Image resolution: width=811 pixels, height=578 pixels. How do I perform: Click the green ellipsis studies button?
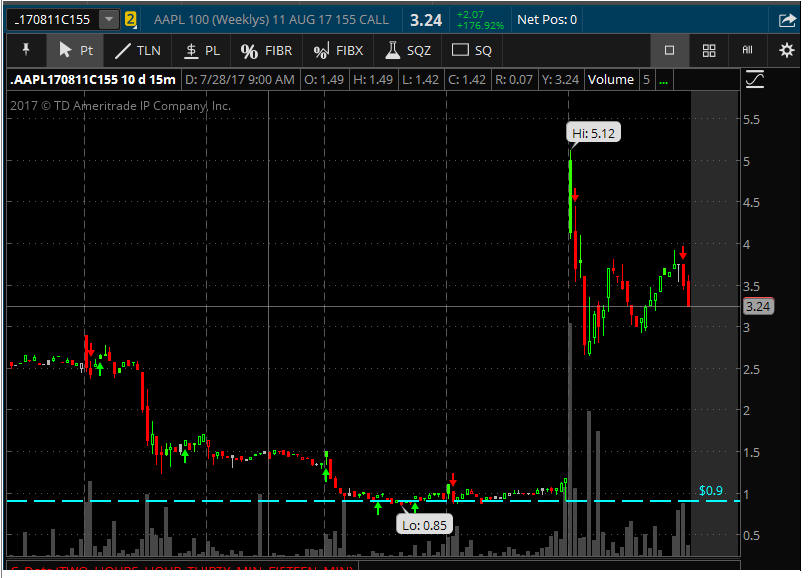click(x=664, y=80)
